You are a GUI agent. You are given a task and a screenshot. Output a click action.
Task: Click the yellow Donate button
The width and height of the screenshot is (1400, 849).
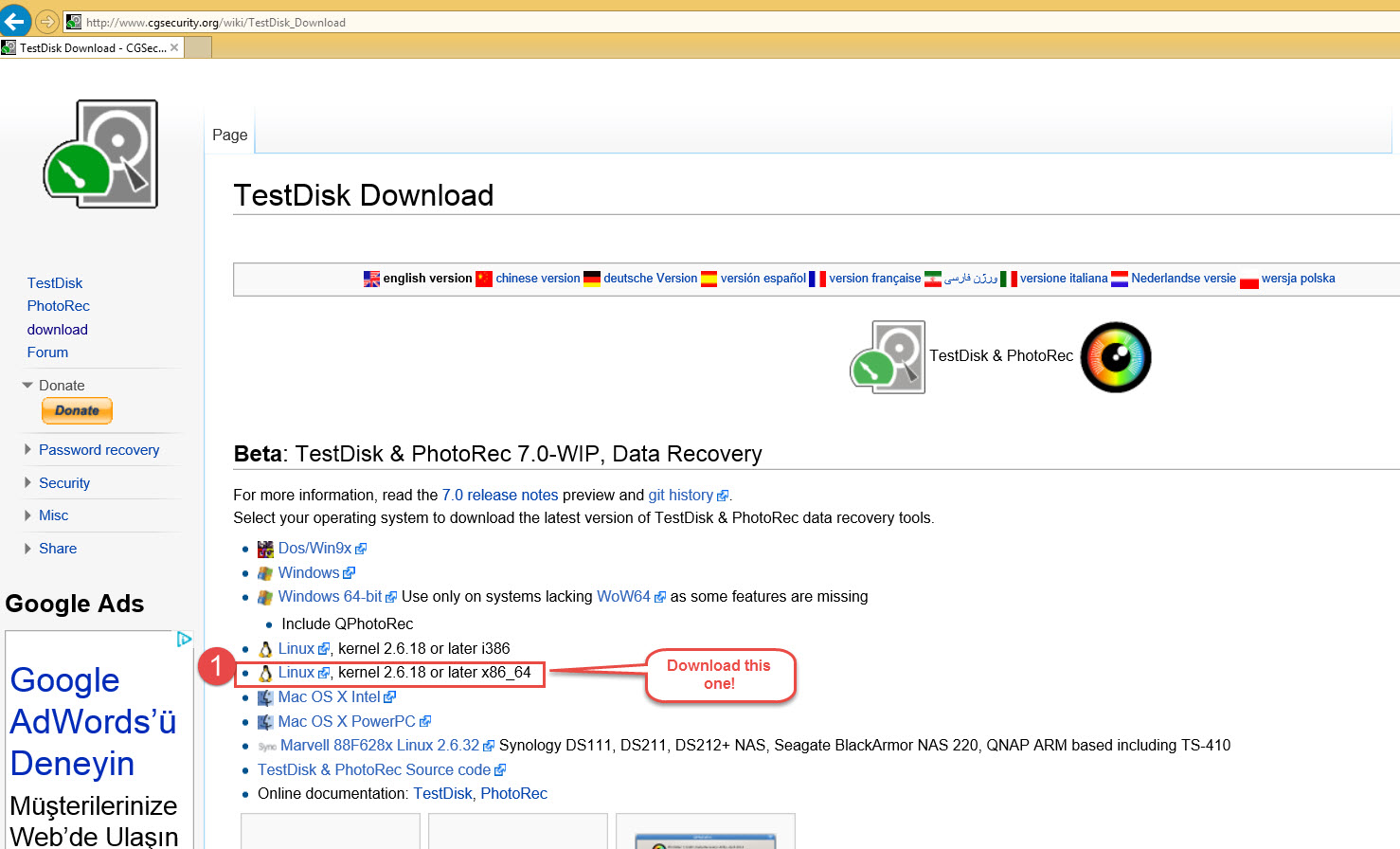[77, 410]
